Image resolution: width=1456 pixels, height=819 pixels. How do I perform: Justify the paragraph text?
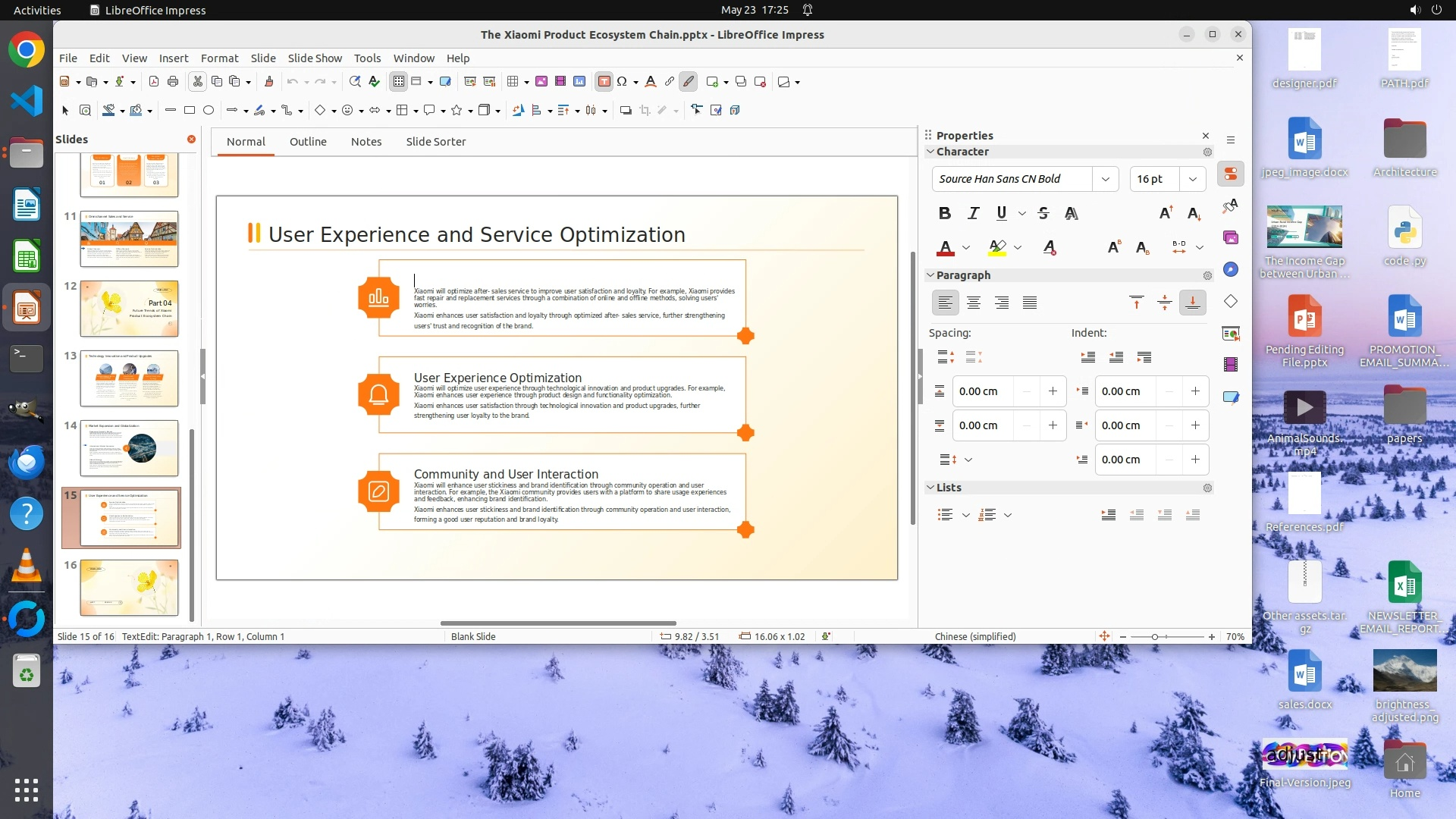[1030, 303]
